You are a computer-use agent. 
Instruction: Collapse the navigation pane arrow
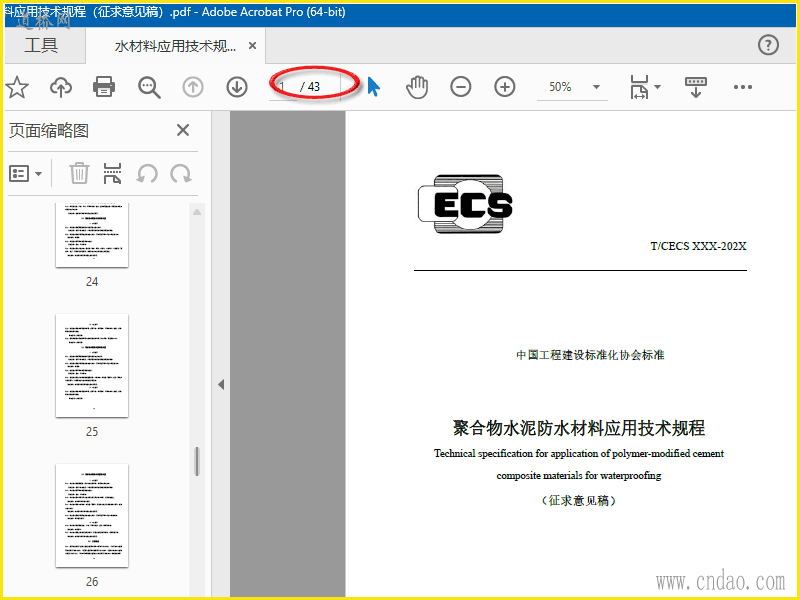[221, 384]
